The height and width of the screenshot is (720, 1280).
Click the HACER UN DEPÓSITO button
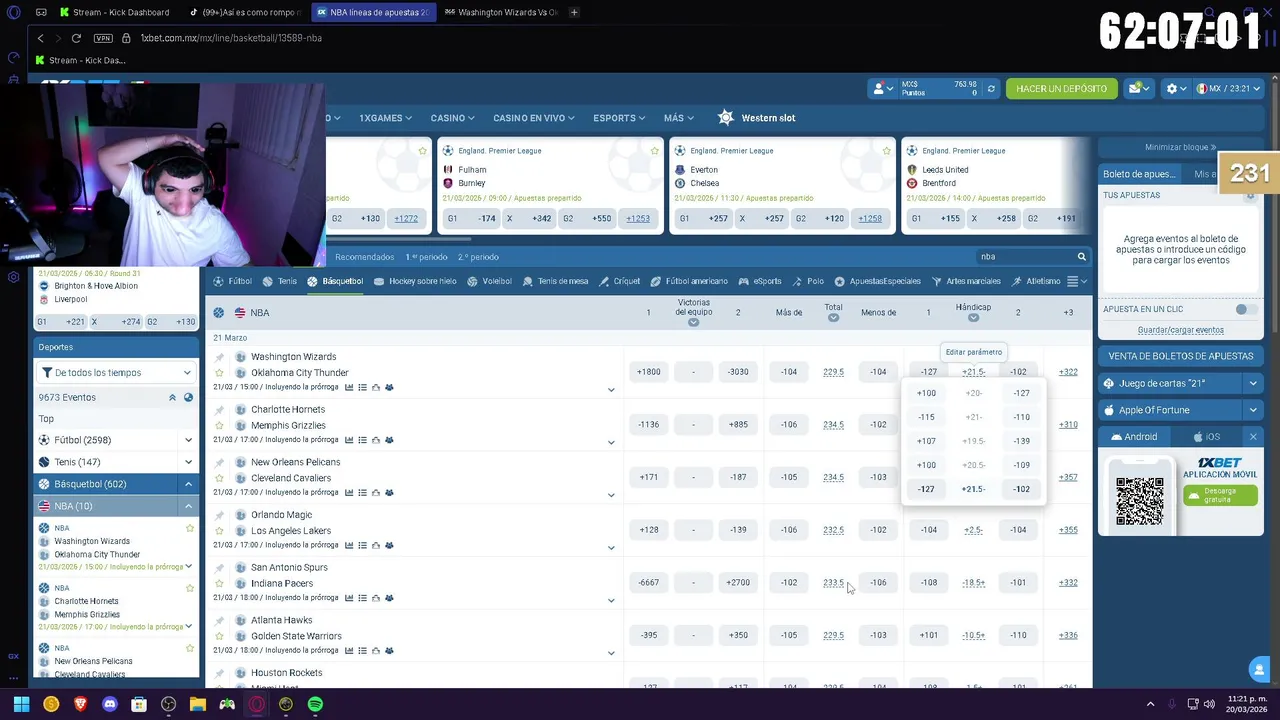[1061, 89]
